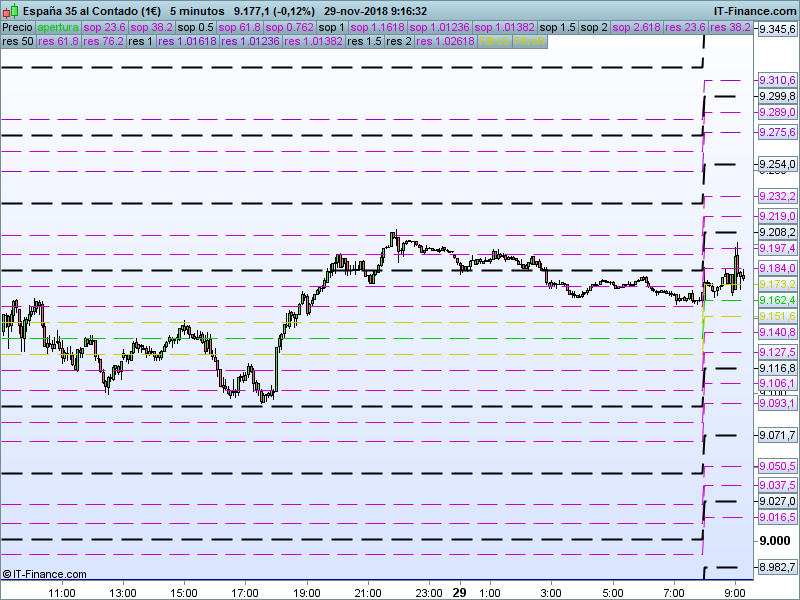The image size is (800, 600).
Task: Click the 9.289,0 magenta price label
Action: [777, 112]
